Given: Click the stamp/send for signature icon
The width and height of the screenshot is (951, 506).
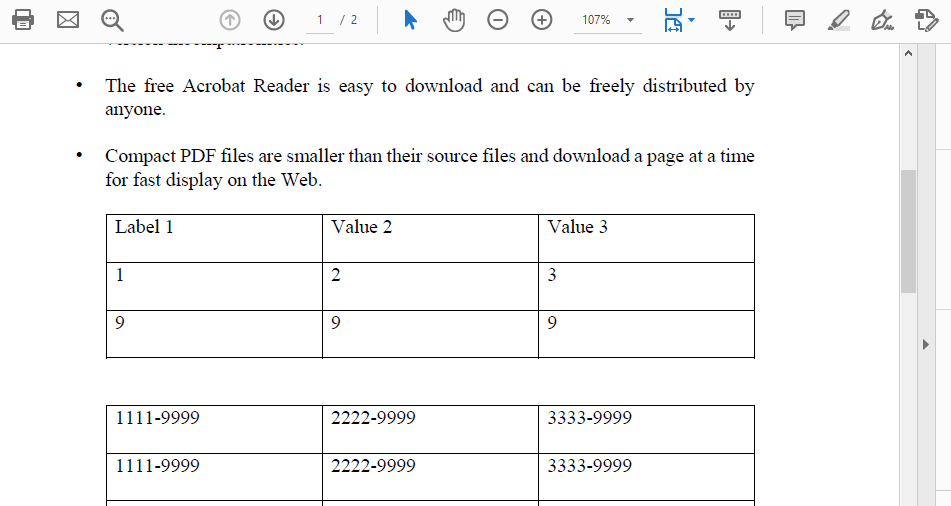Looking at the screenshot, I should [x=926, y=20].
